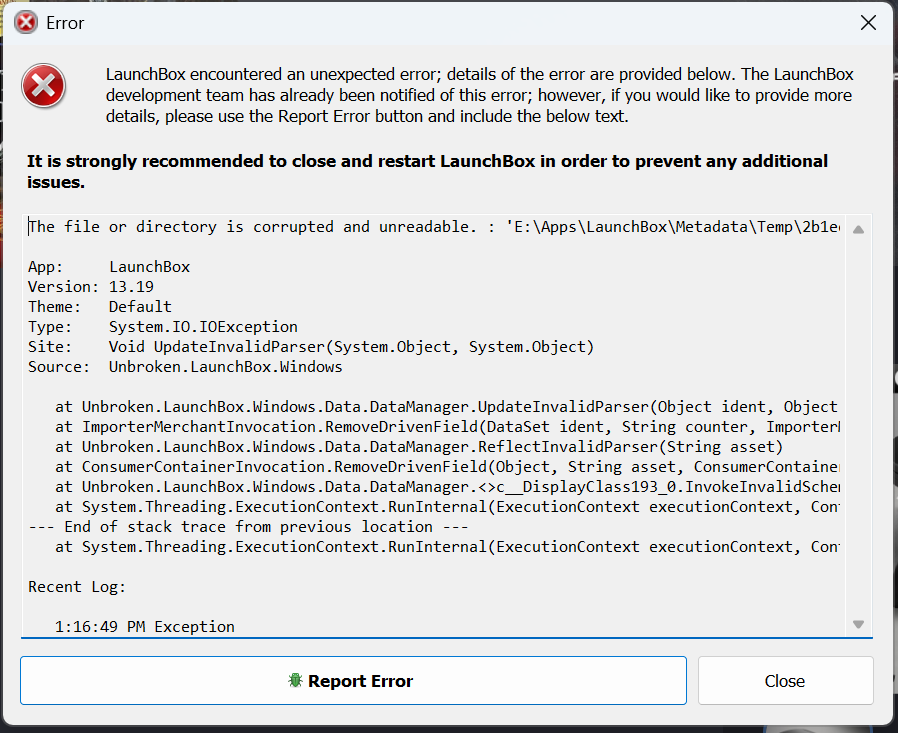The height and width of the screenshot is (733, 898).
Task: Click the ConsumerContainerInvocation stack trace line
Action: [x=447, y=467]
